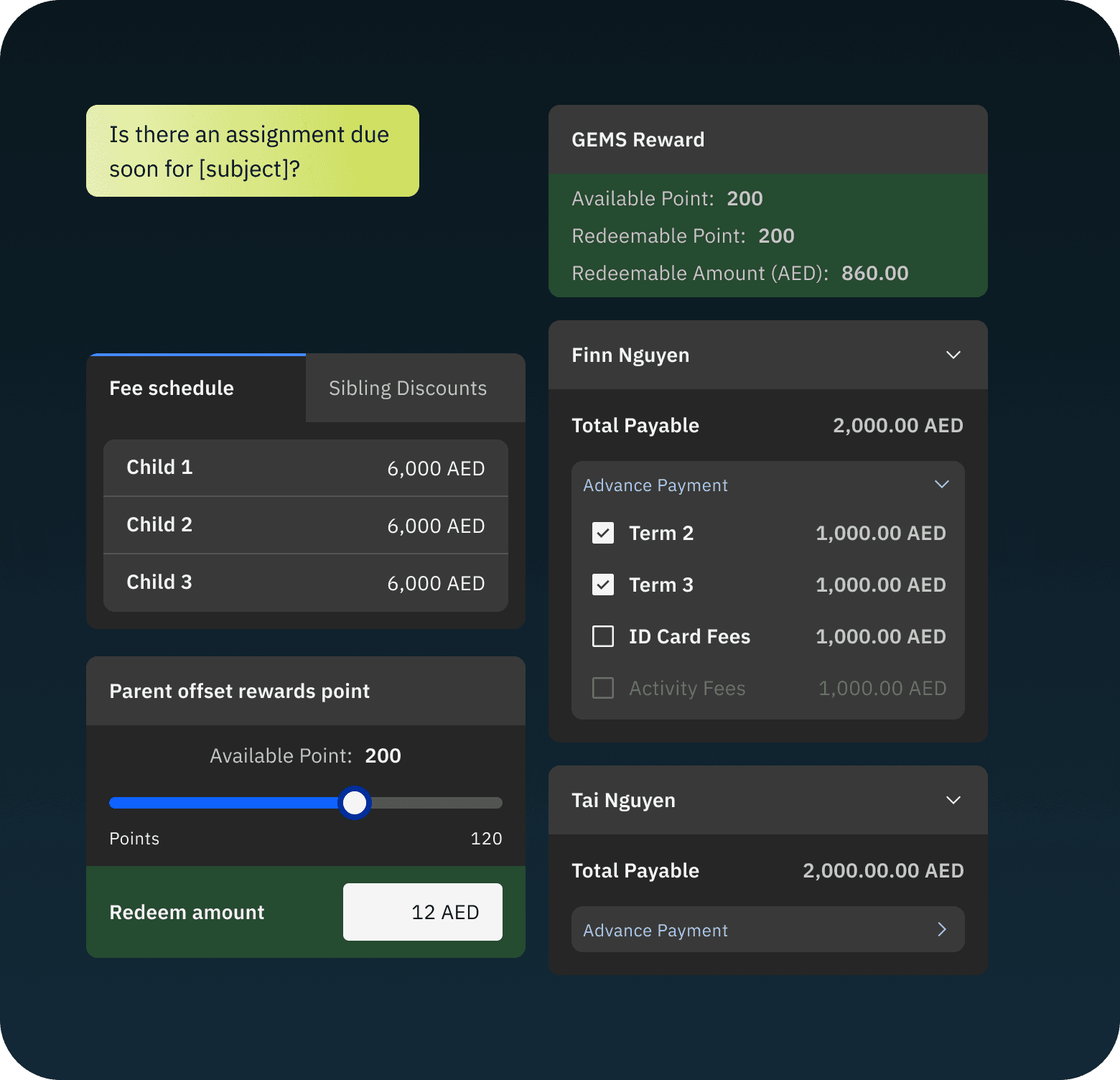
Task: Click the Advance Payment link text for Finn Nguyen
Action: pos(654,485)
